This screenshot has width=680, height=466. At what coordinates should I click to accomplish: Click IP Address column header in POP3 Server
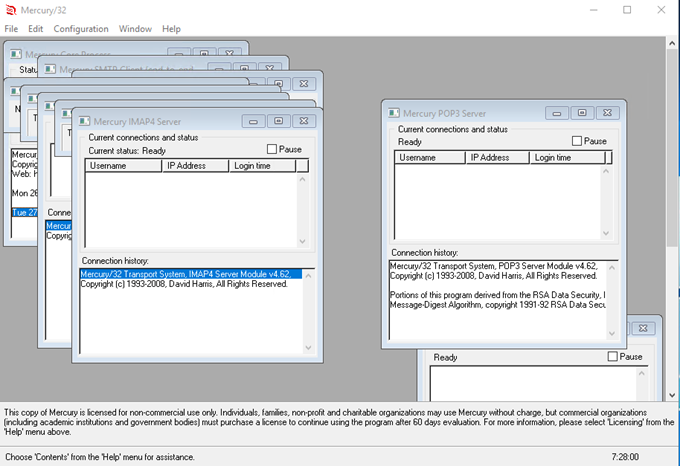(497, 157)
